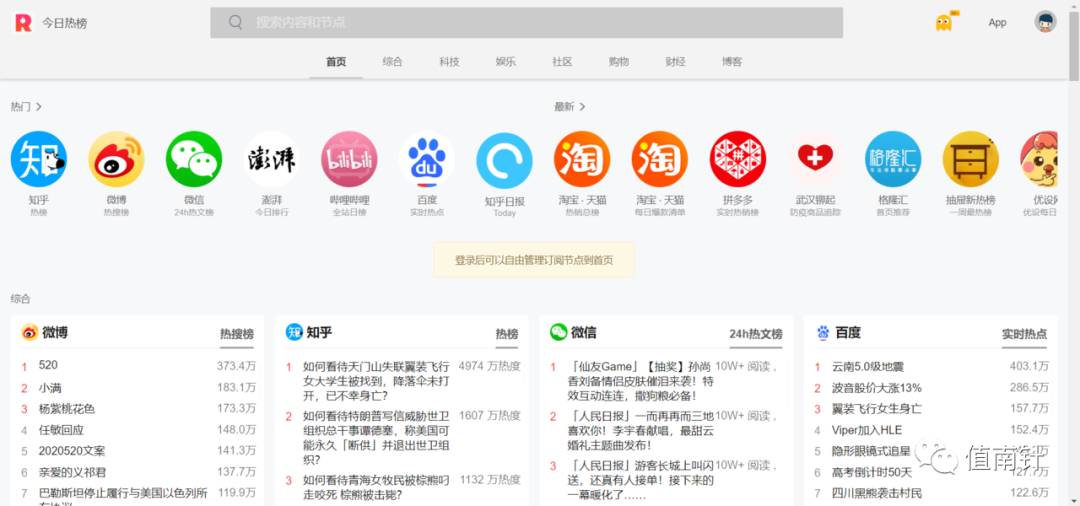
Task: Open the 格隆汇 首页推荐 icon
Action: (893, 159)
